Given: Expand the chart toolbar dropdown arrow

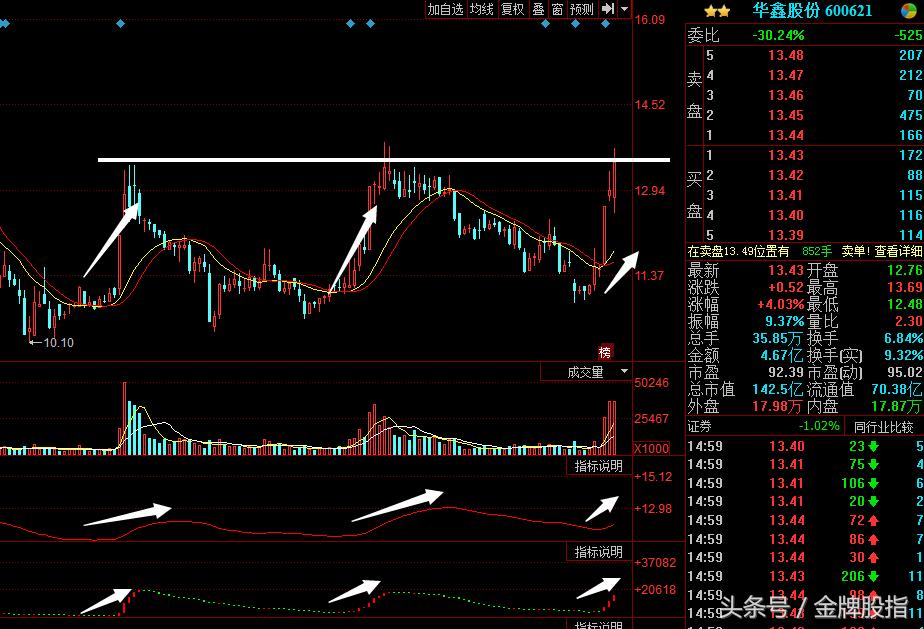Looking at the screenshot, I should (x=624, y=9).
